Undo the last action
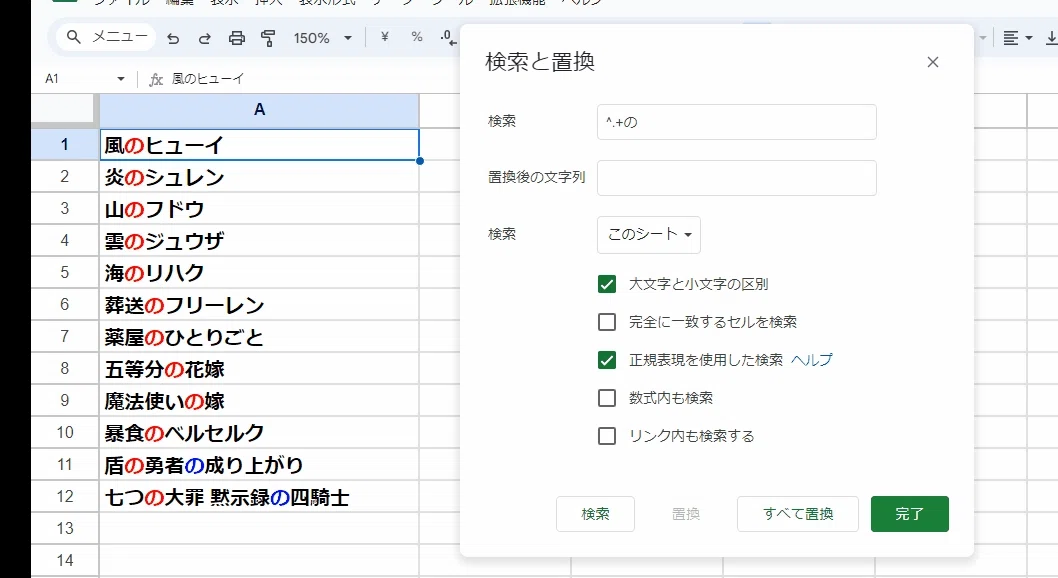 tap(173, 38)
